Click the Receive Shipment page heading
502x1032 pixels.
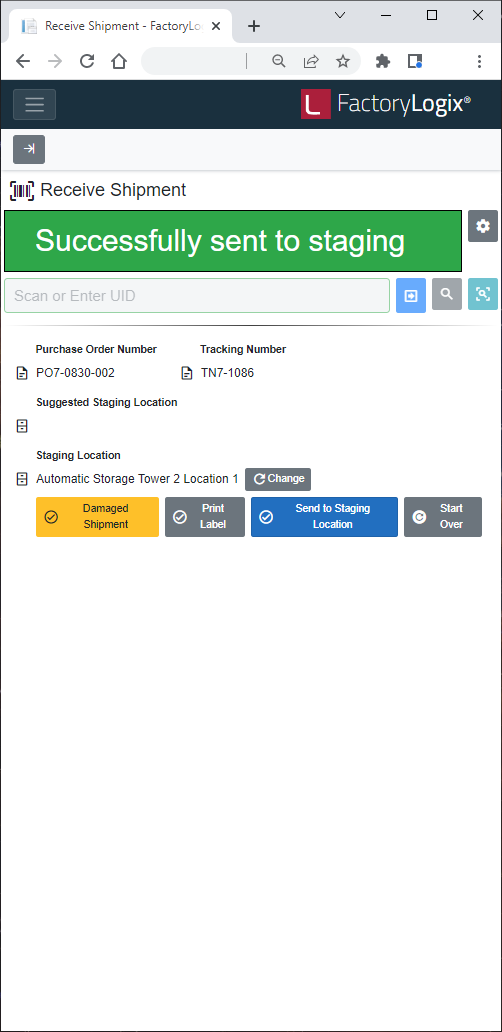(x=113, y=190)
